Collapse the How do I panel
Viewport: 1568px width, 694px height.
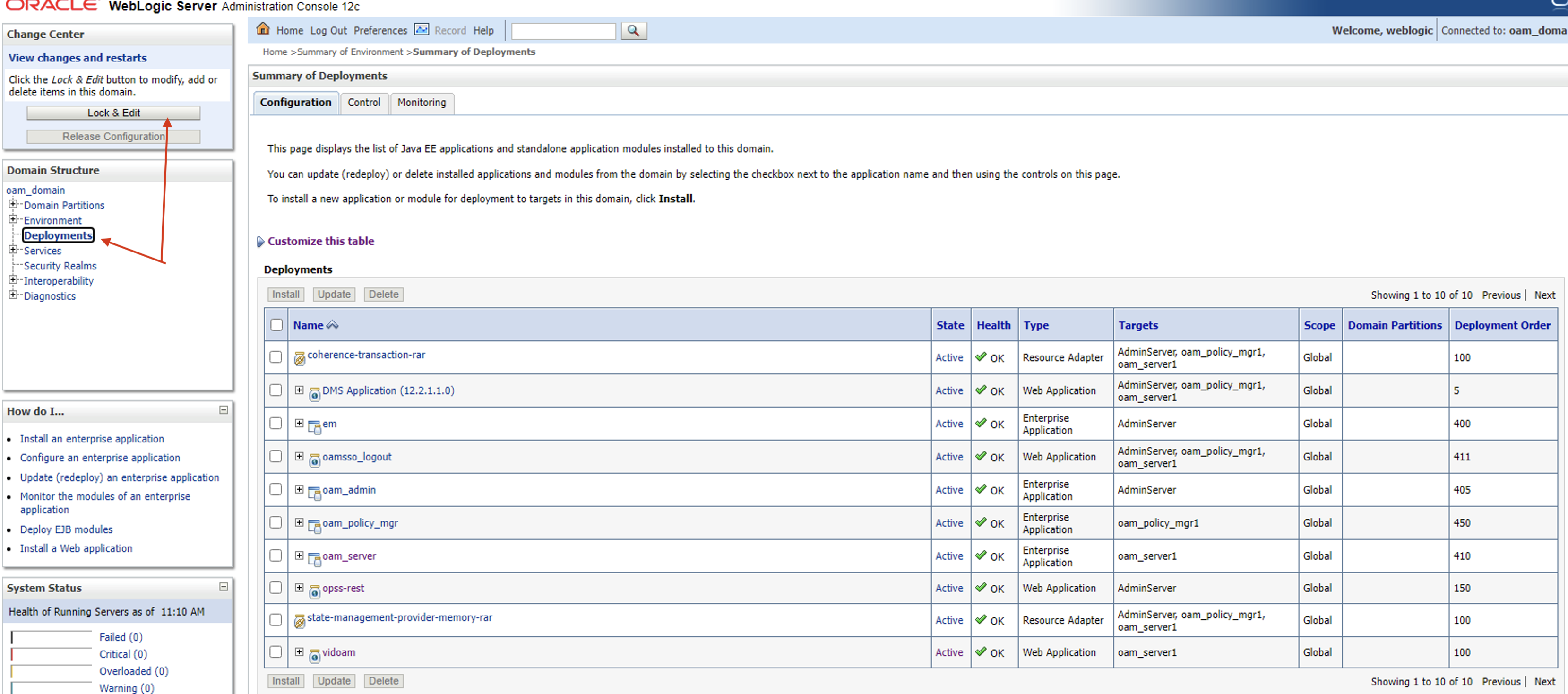coord(224,410)
